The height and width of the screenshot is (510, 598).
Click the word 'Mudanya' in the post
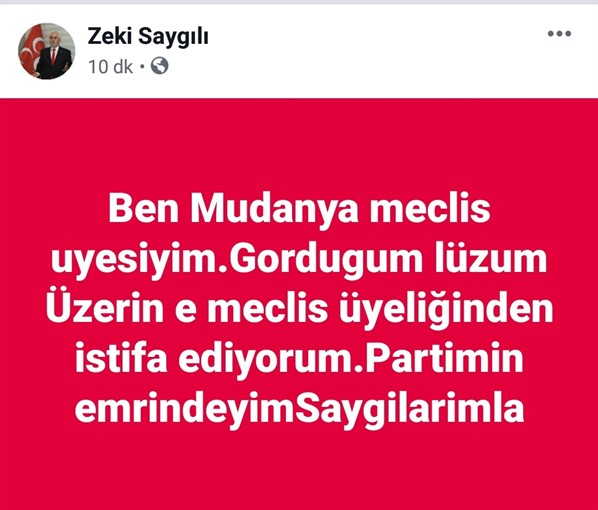[275, 211]
